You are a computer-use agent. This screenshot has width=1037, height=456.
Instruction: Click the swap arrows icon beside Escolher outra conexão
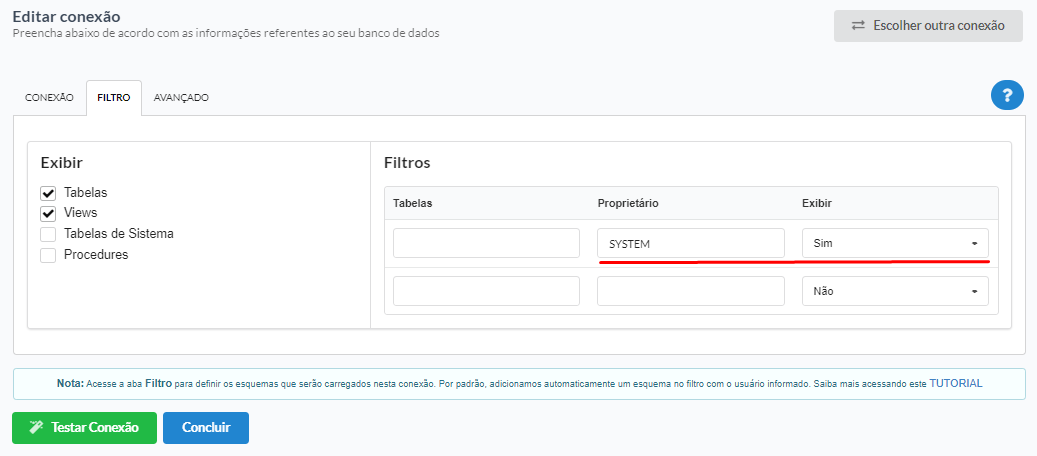pyautogui.click(x=858, y=26)
